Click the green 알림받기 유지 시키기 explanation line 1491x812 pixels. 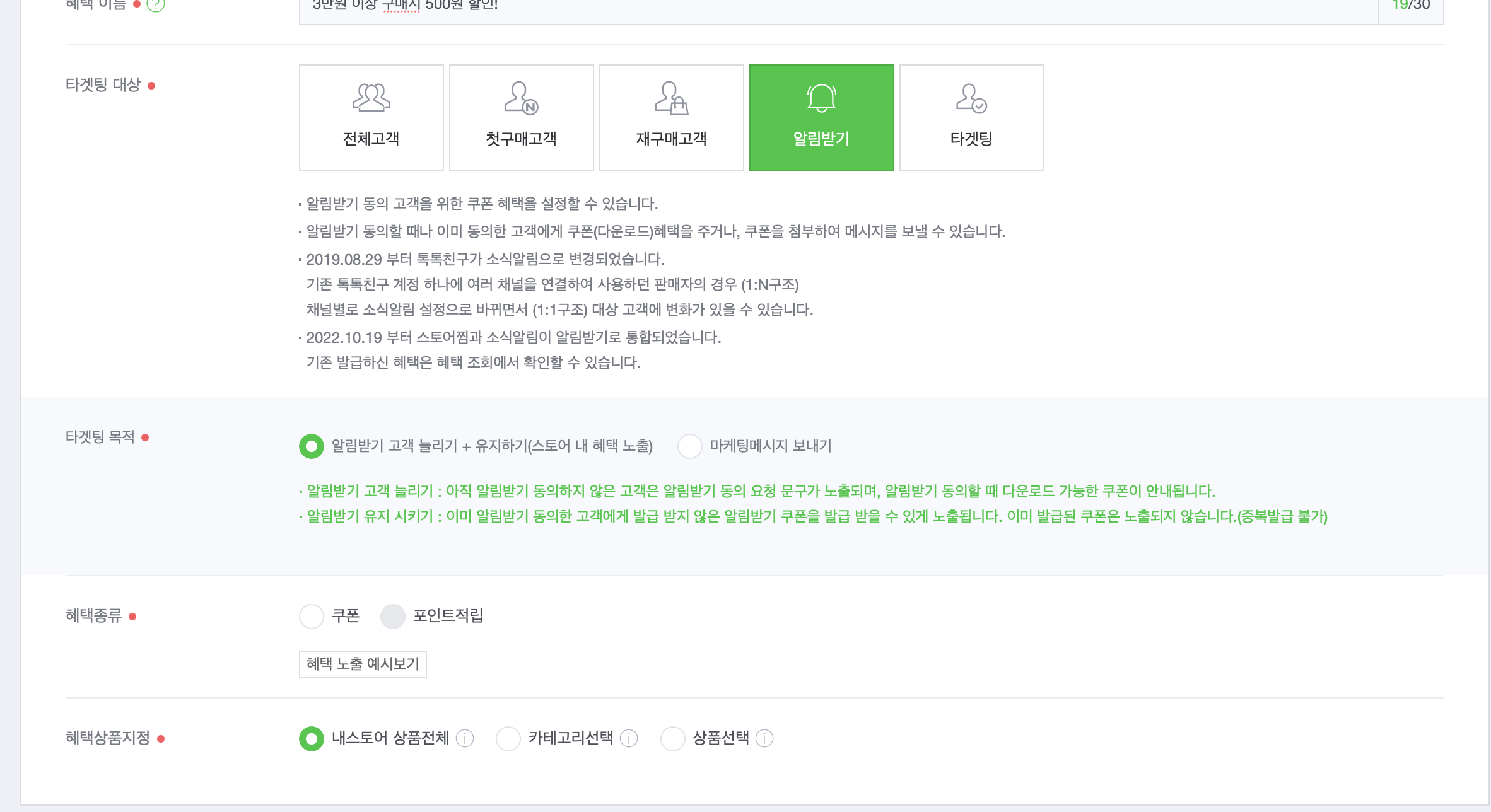pyautogui.click(x=814, y=517)
